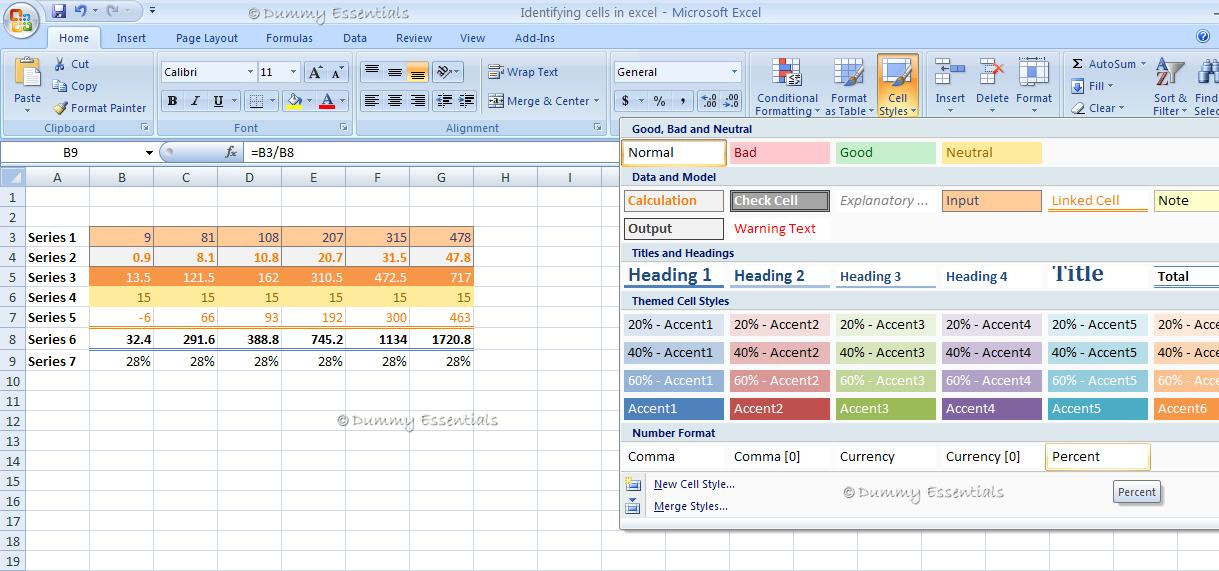Viewport: 1219px width, 571px height.
Task: Apply comma style number format
Action: coord(683,101)
